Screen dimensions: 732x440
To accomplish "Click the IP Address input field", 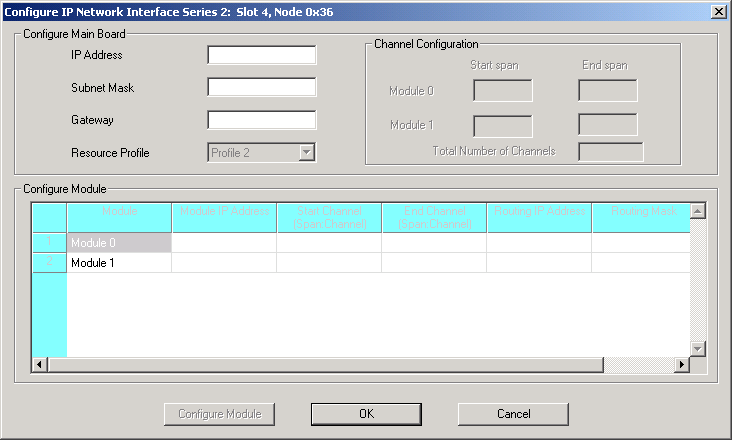I will coord(261,55).
